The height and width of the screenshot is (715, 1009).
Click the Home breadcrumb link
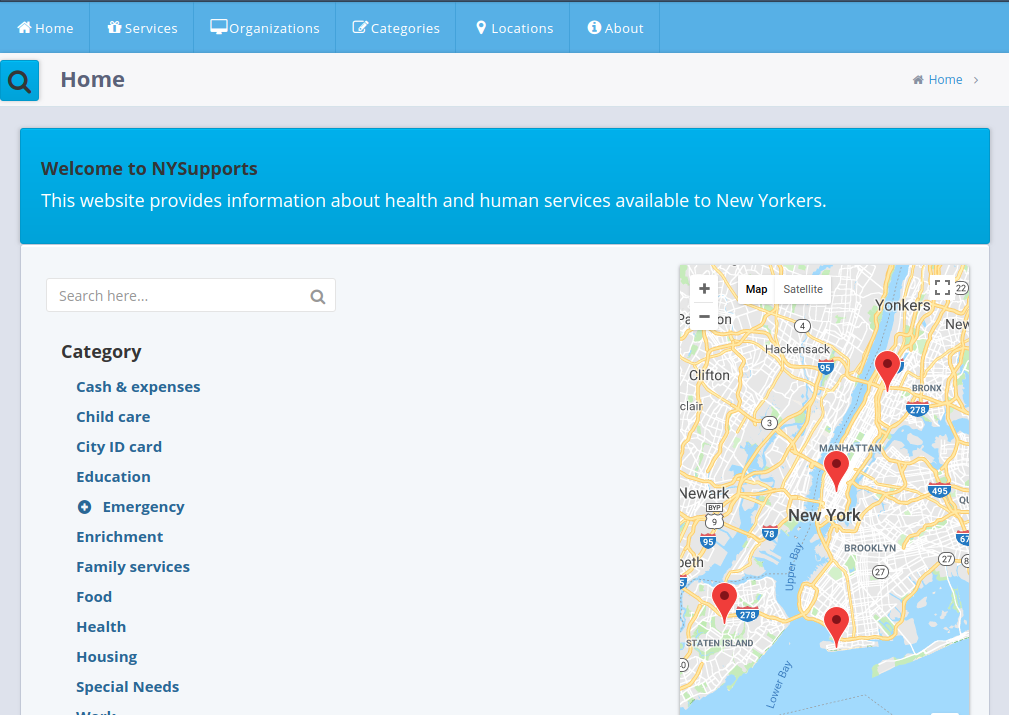click(x=945, y=80)
